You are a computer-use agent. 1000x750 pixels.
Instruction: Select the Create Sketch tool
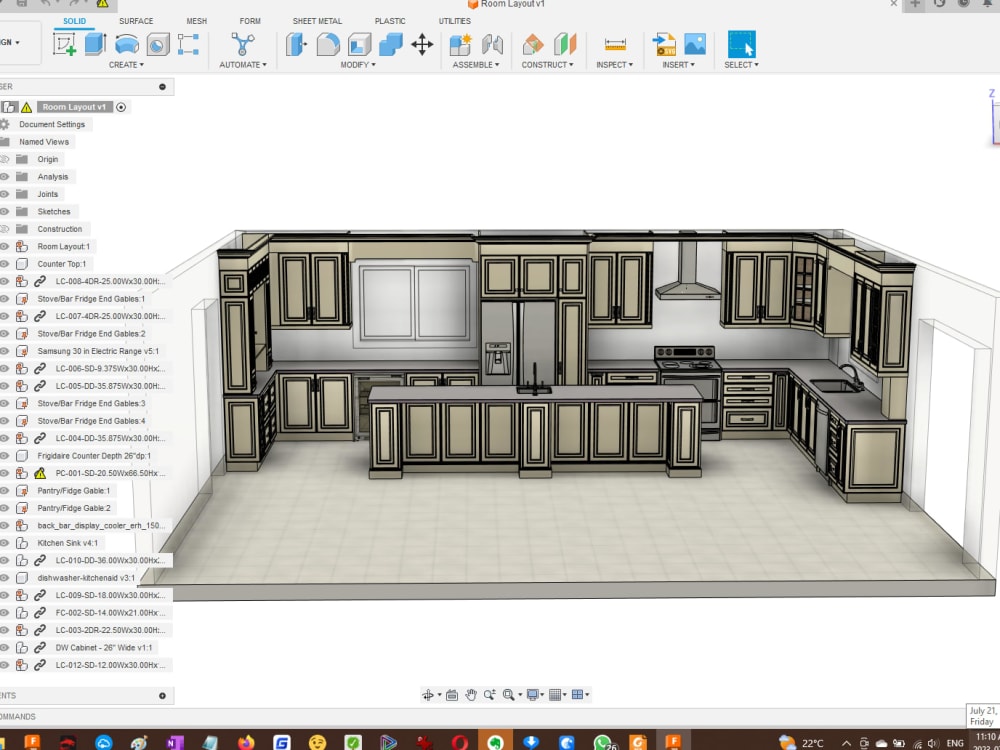pyautogui.click(x=63, y=44)
